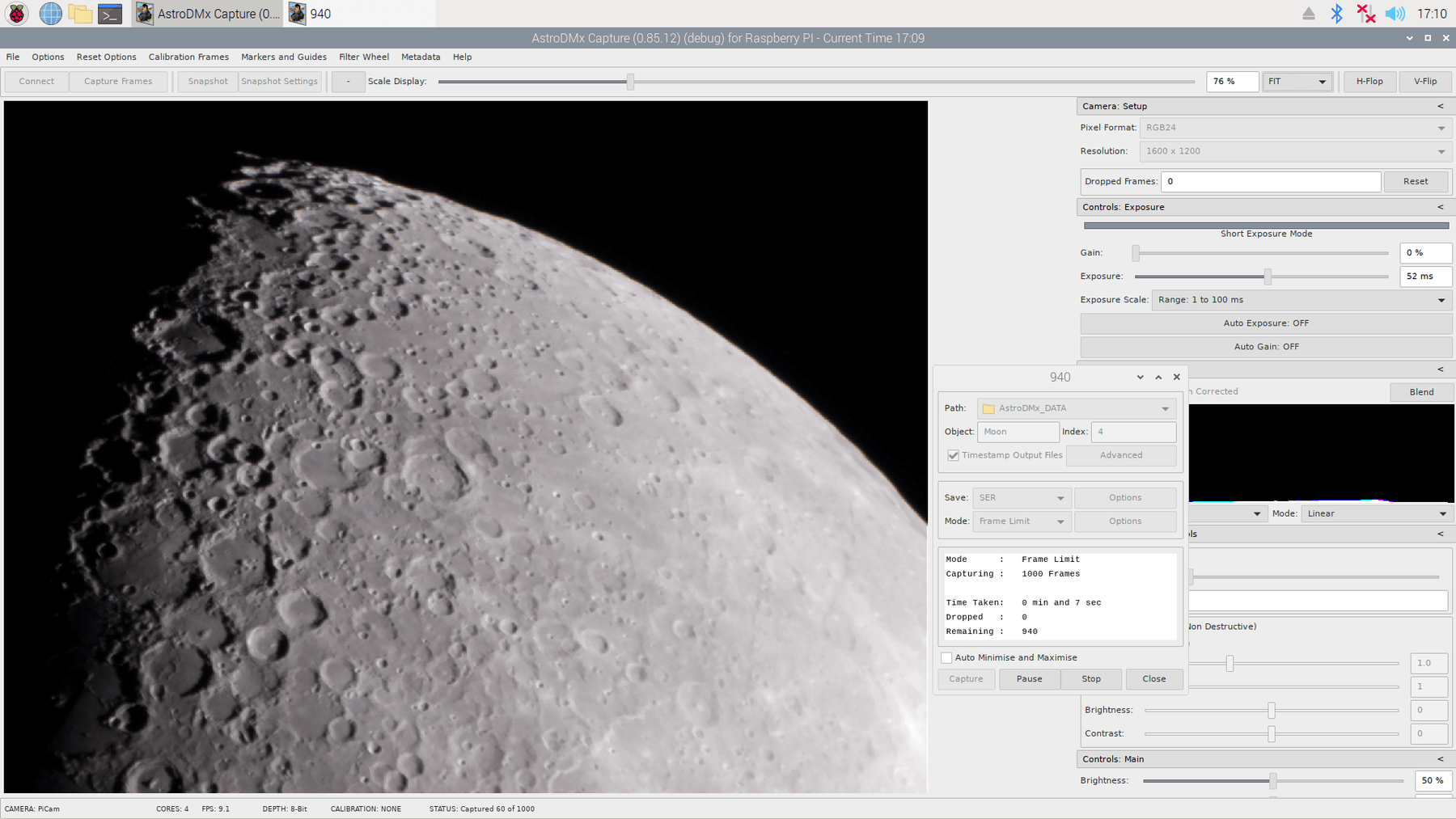Open the Save SER format dropdown
The height and width of the screenshot is (819, 1456).
pos(1022,498)
